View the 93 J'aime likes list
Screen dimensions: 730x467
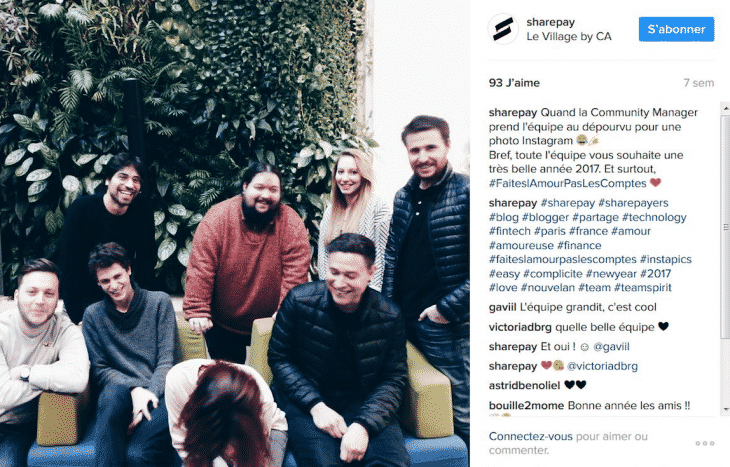tap(514, 83)
